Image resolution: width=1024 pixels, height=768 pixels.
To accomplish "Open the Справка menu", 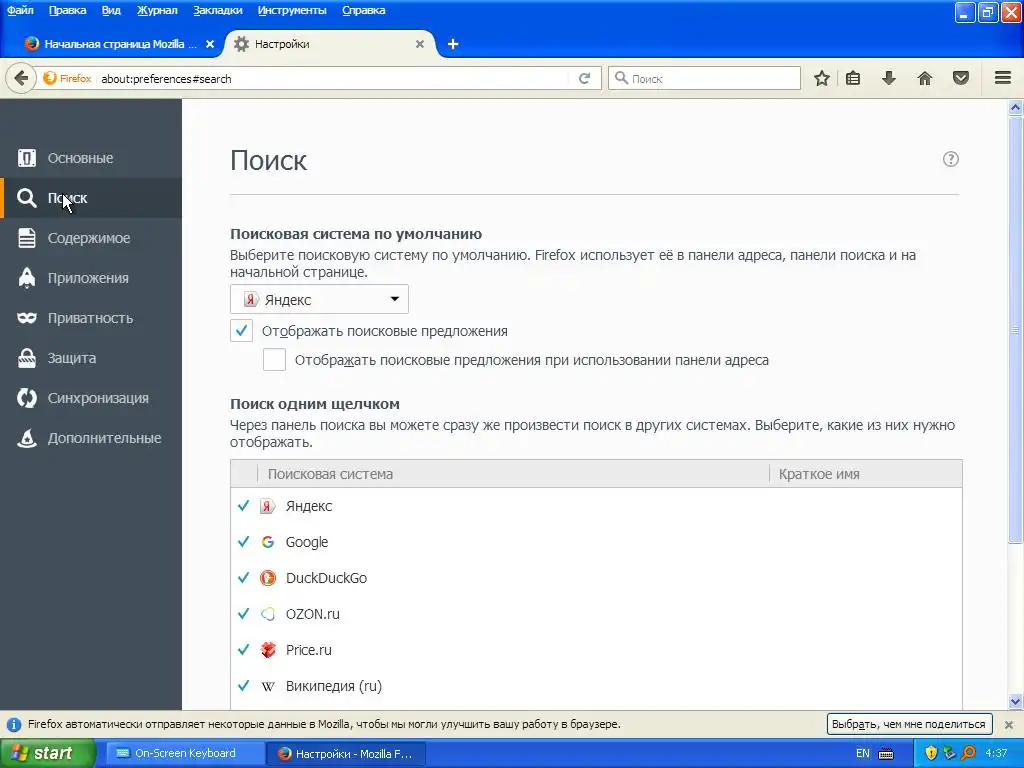I will [364, 10].
